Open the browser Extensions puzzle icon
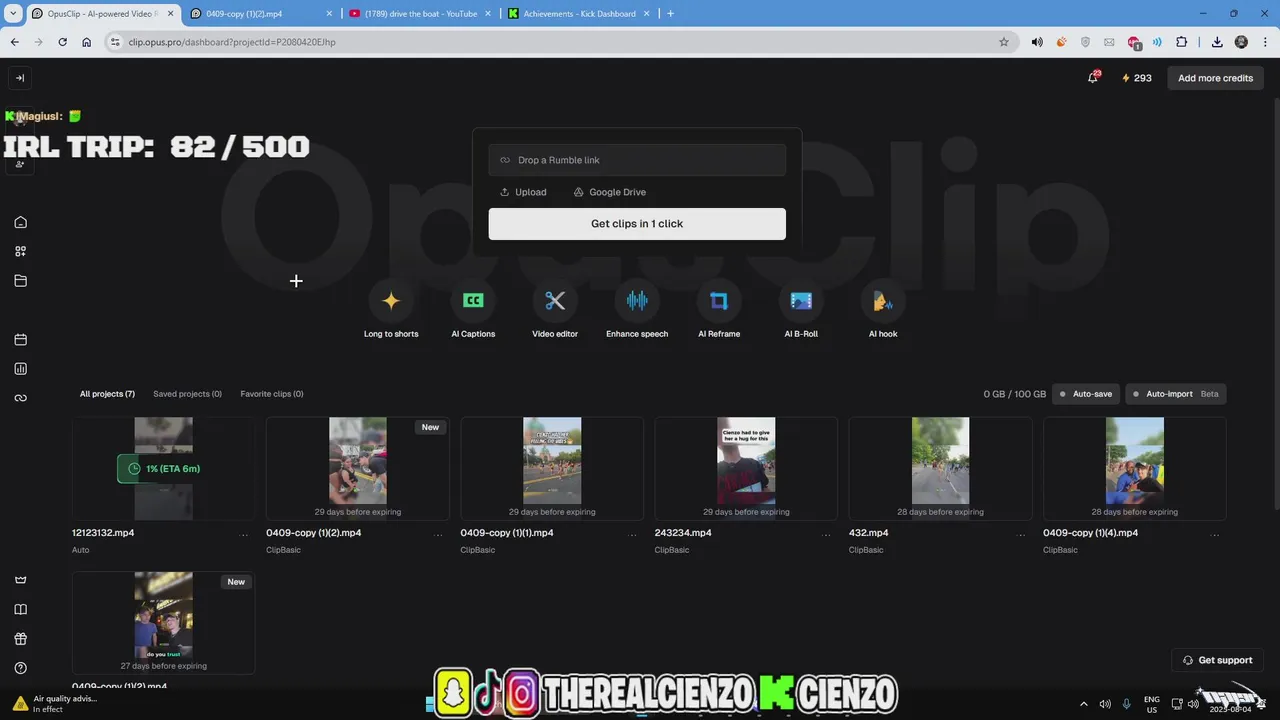This screenshot has height=720, width=1280. pyautogui.click(x=1181, y=42)
